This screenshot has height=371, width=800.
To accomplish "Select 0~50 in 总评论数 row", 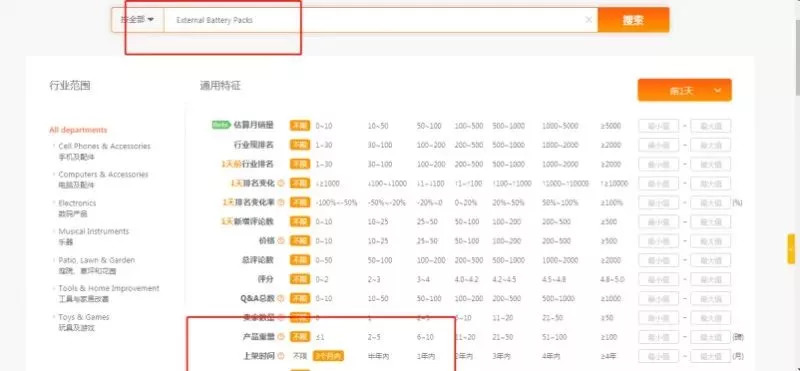I will 324,260.
